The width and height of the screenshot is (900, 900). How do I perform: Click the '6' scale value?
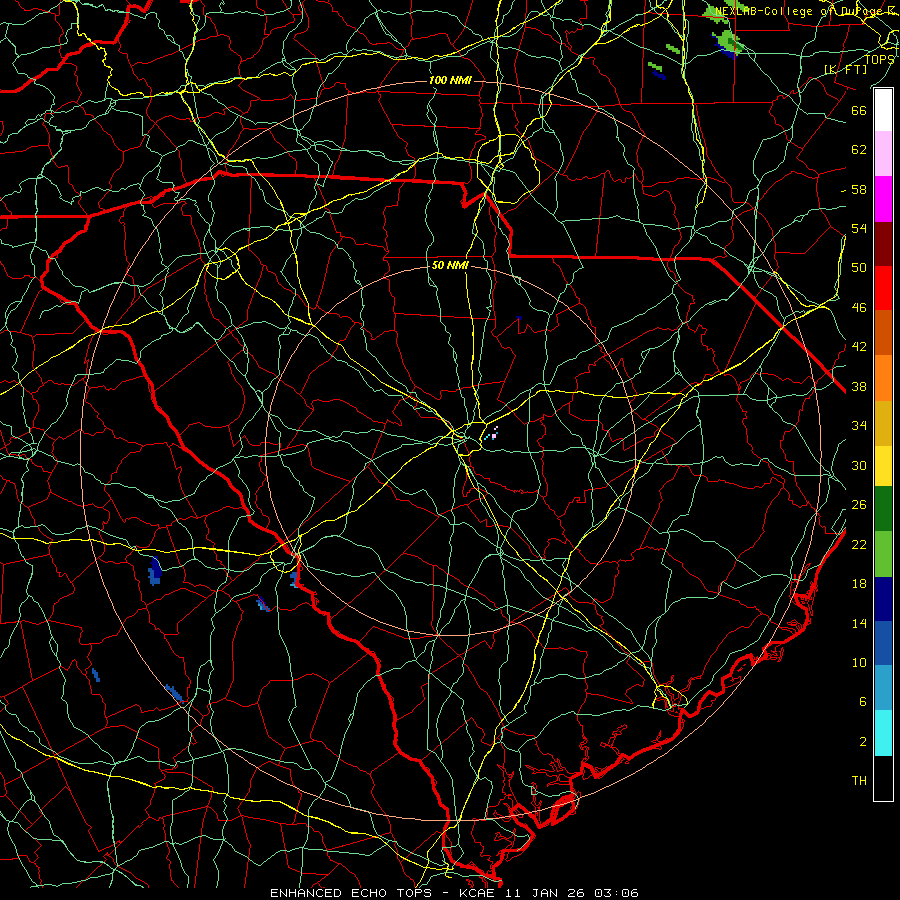pos(863,701)
